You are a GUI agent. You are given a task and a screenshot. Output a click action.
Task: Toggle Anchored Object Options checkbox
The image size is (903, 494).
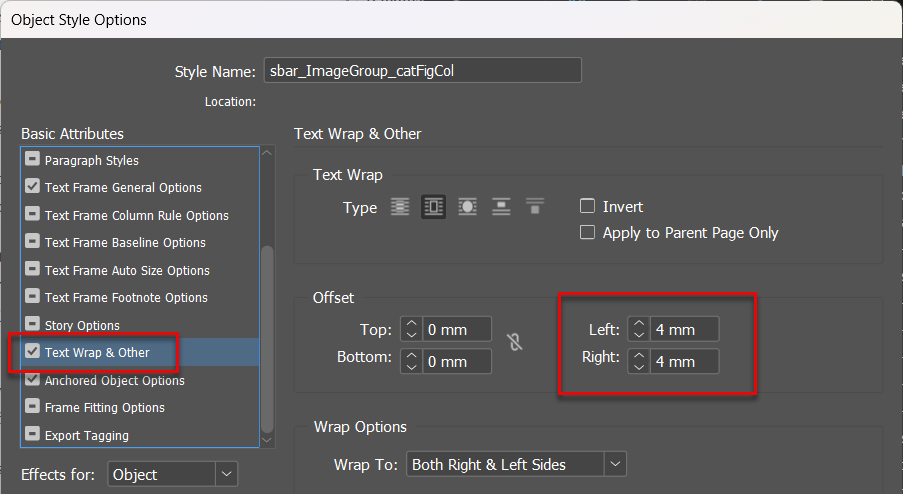pos(32,379)
